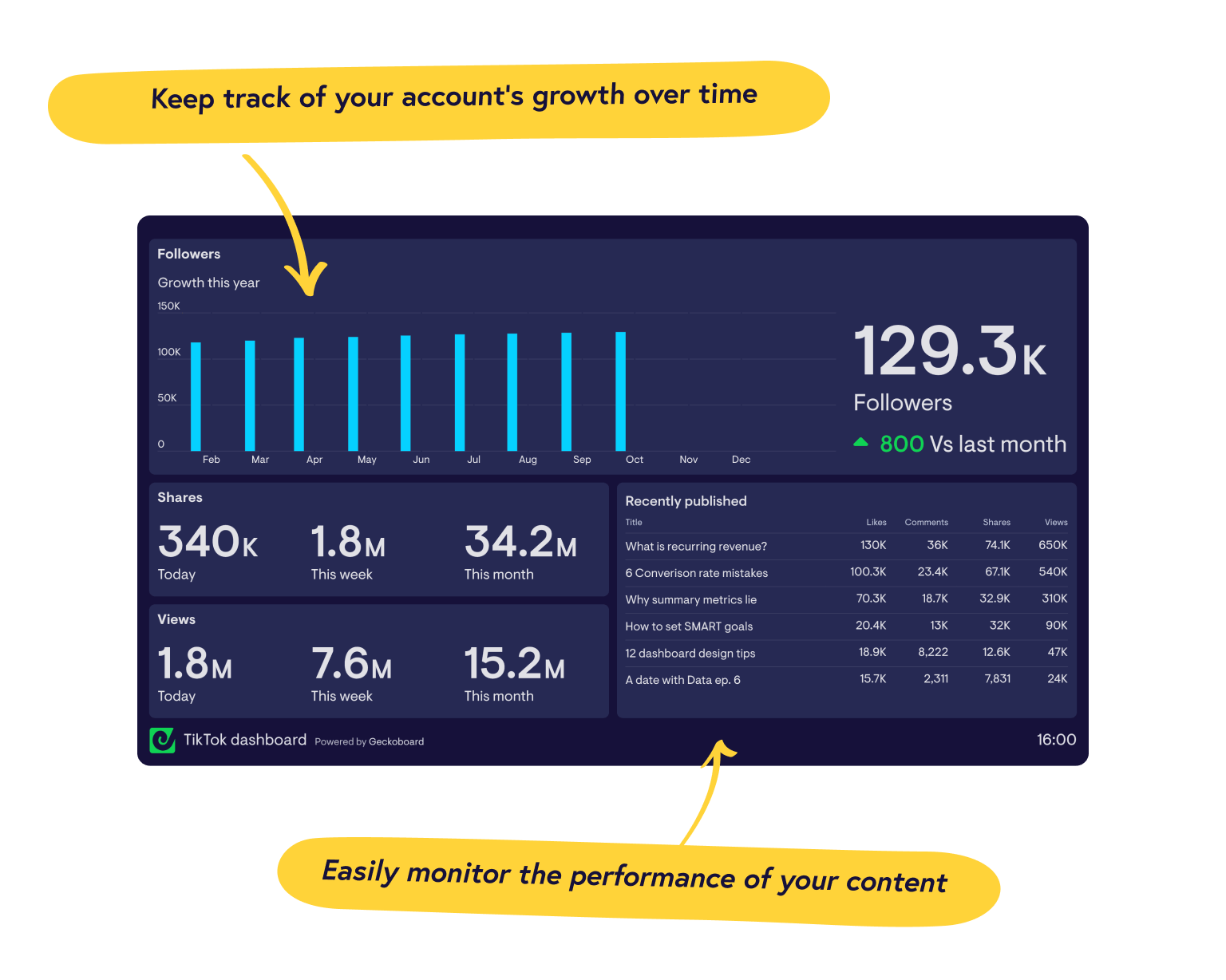
Task: Click the 129.3K followers number
Action: click(x=950, y=350)
